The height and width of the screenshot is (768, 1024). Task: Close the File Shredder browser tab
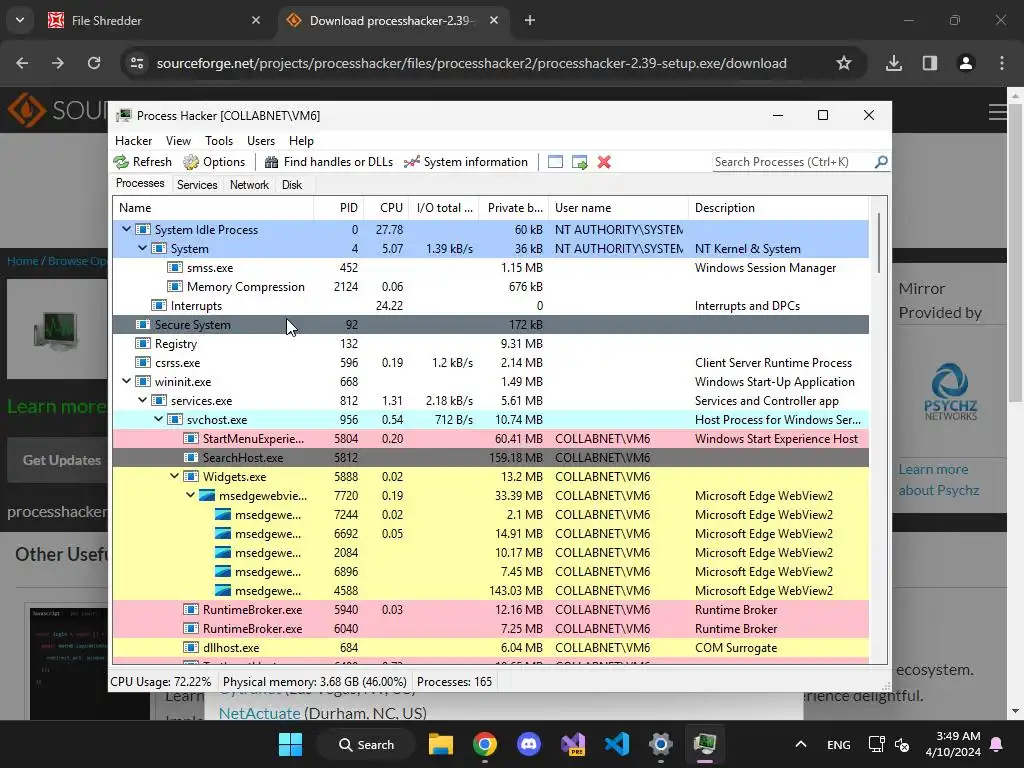point(255,20)
